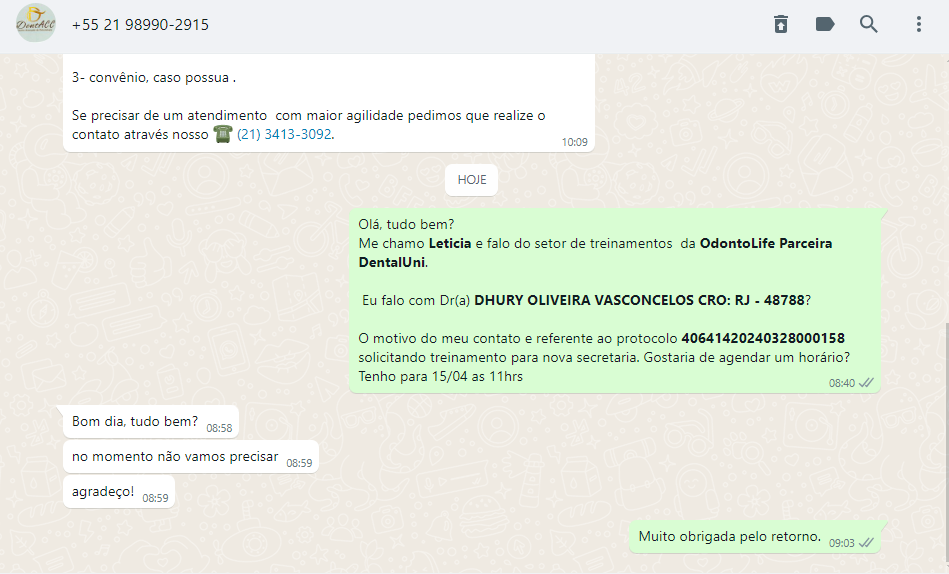Search messages with the magnifier icon
949x574 pixels.
coord(869,24)
